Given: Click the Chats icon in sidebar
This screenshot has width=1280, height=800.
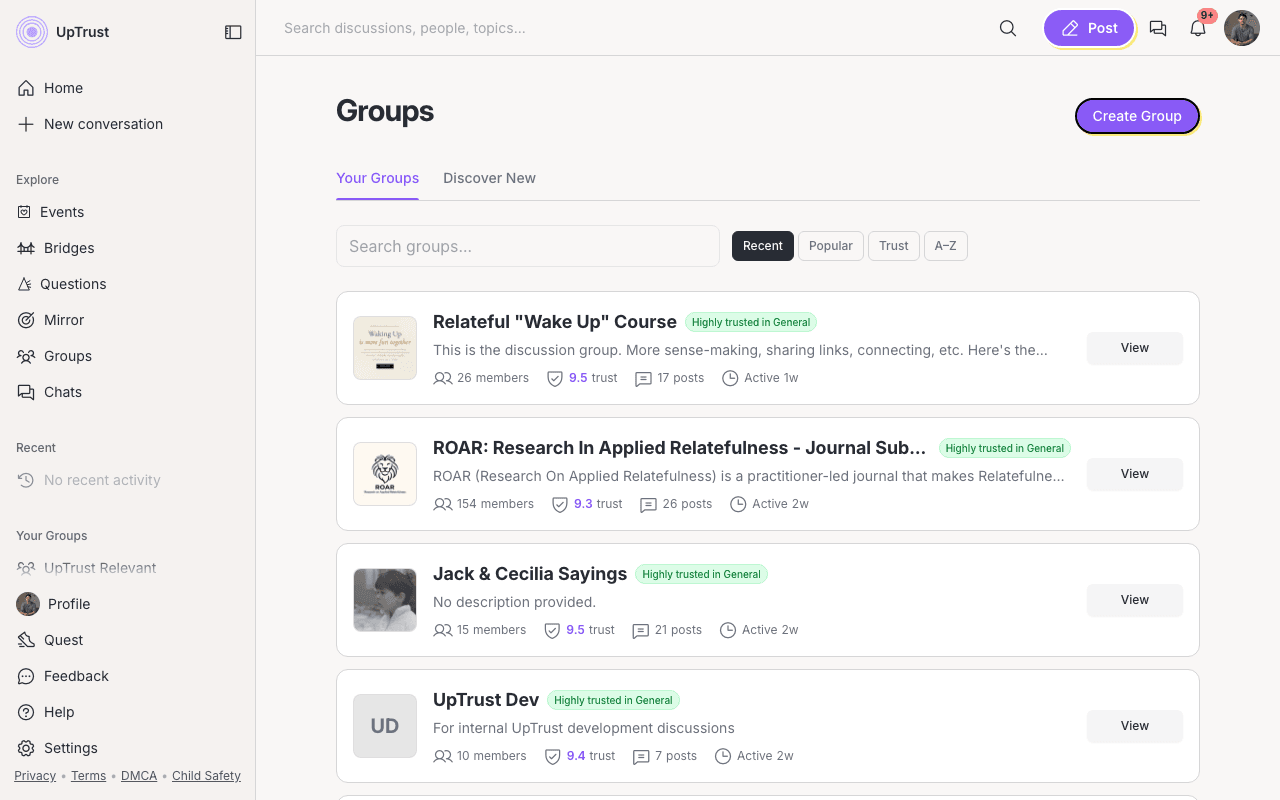Looking at the screenshot, I should [x=26, y=392].
